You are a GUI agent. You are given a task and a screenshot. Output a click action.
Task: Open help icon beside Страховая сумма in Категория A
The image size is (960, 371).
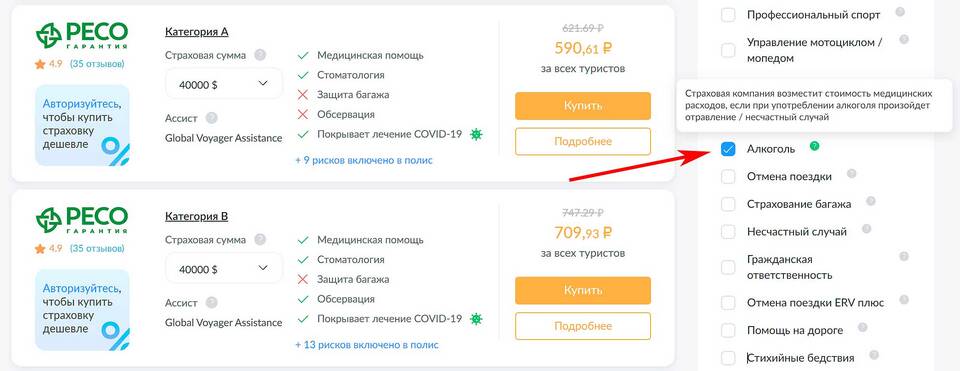(x=260, y=55)
